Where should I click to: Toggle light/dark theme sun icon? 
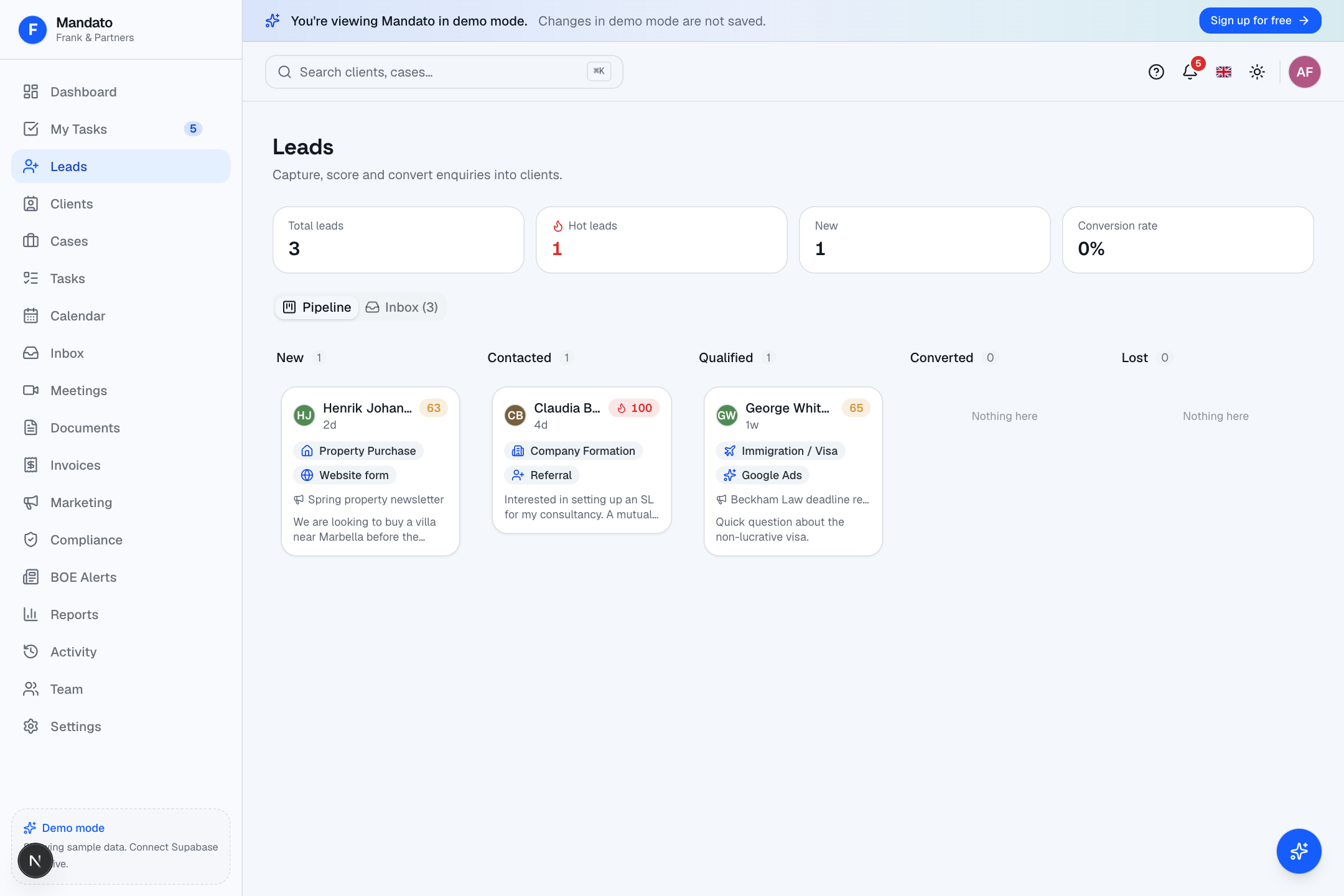[x=1257, y=72]
